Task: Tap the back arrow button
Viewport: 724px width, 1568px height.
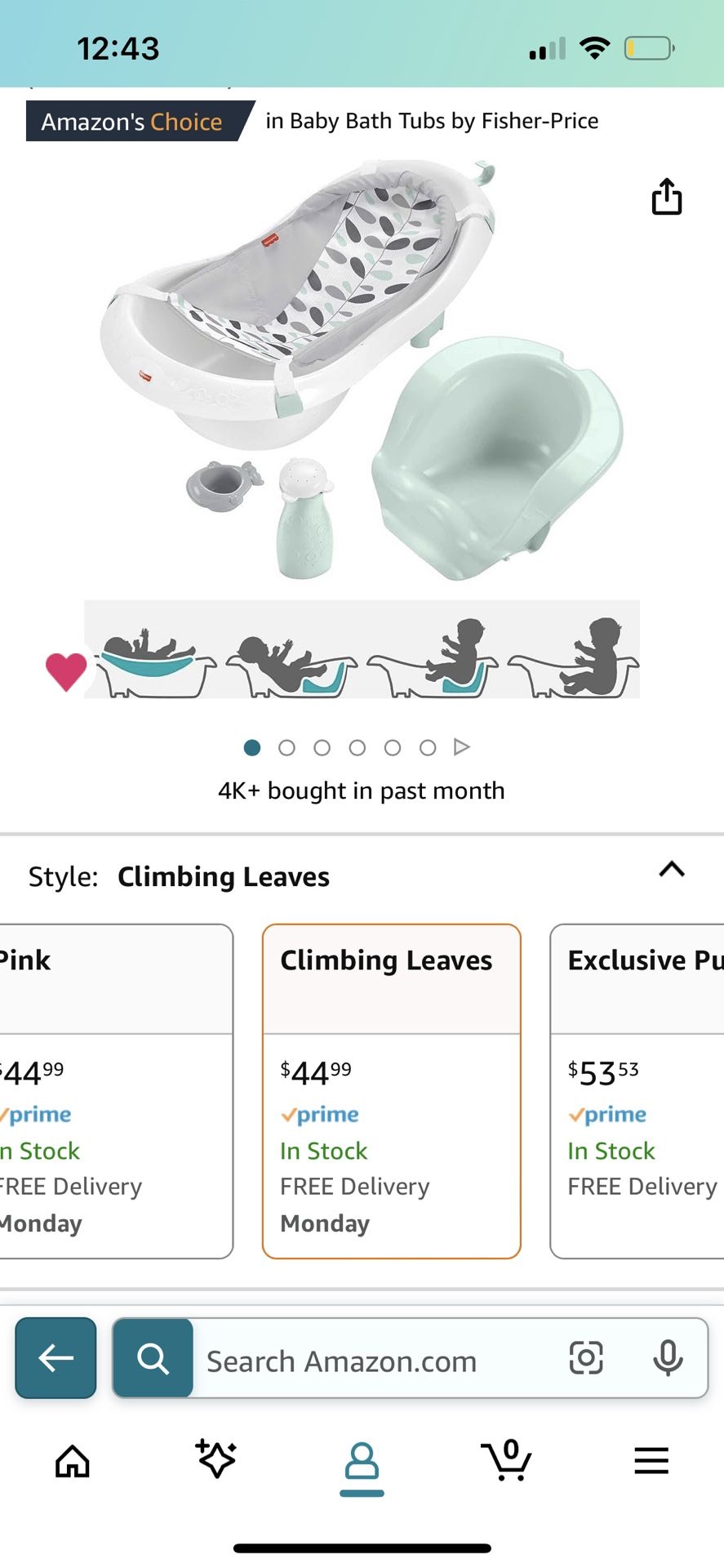Action: coord(56,1358)
